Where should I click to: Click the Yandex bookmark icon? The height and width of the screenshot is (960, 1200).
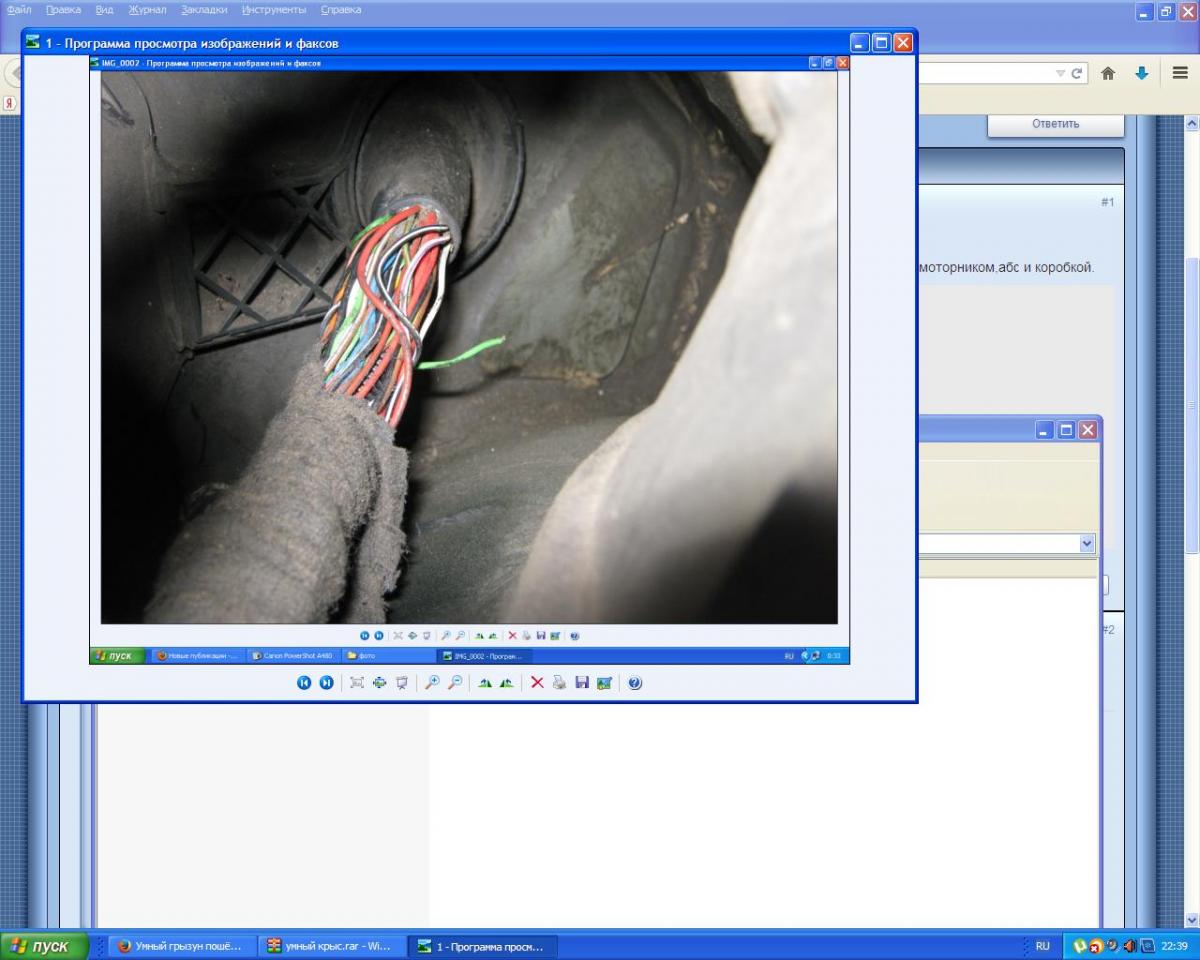10,103
